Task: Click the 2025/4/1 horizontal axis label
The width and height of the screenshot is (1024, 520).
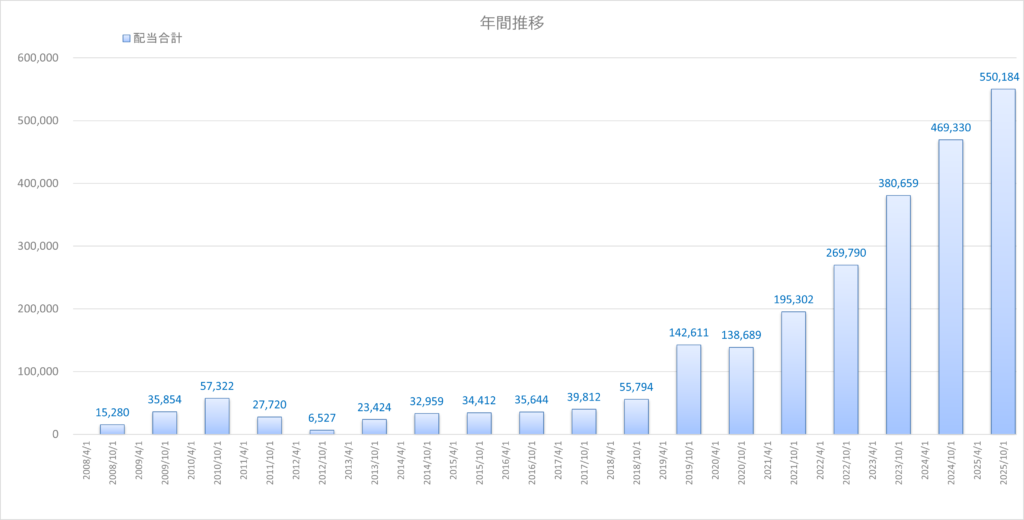Action: coord(977,463)
